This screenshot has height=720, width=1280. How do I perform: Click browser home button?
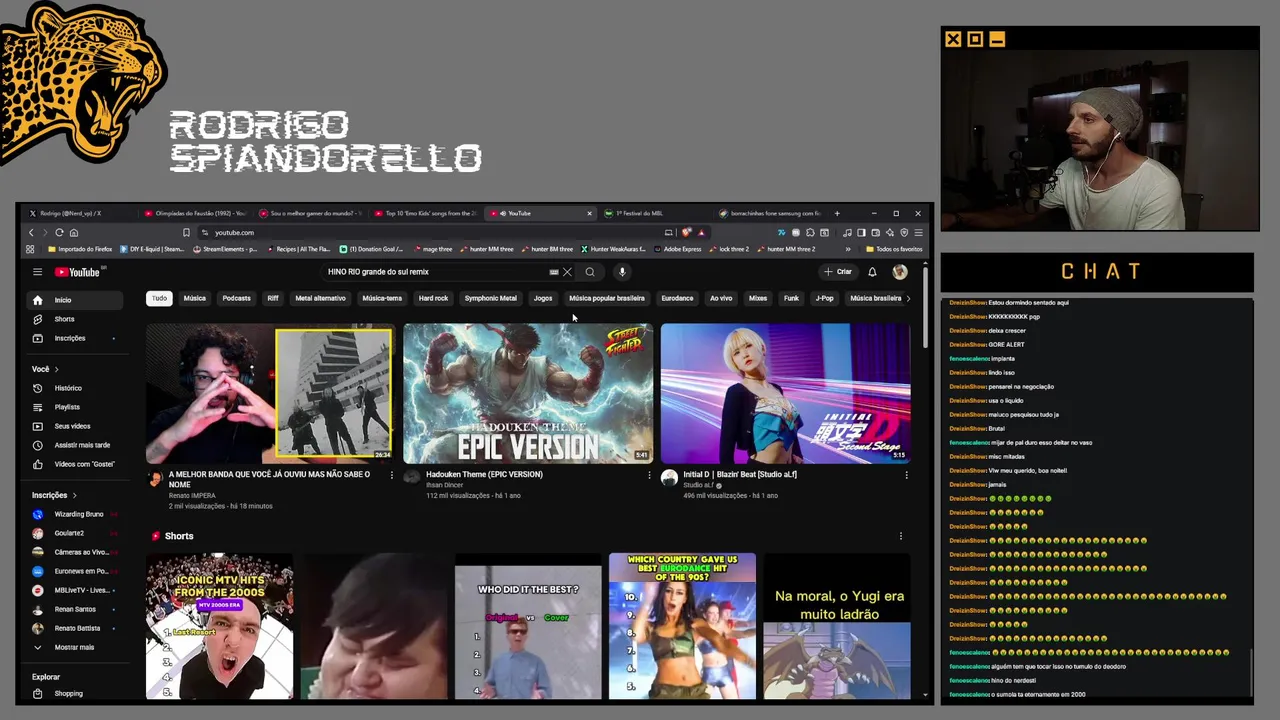pos(74,232)
